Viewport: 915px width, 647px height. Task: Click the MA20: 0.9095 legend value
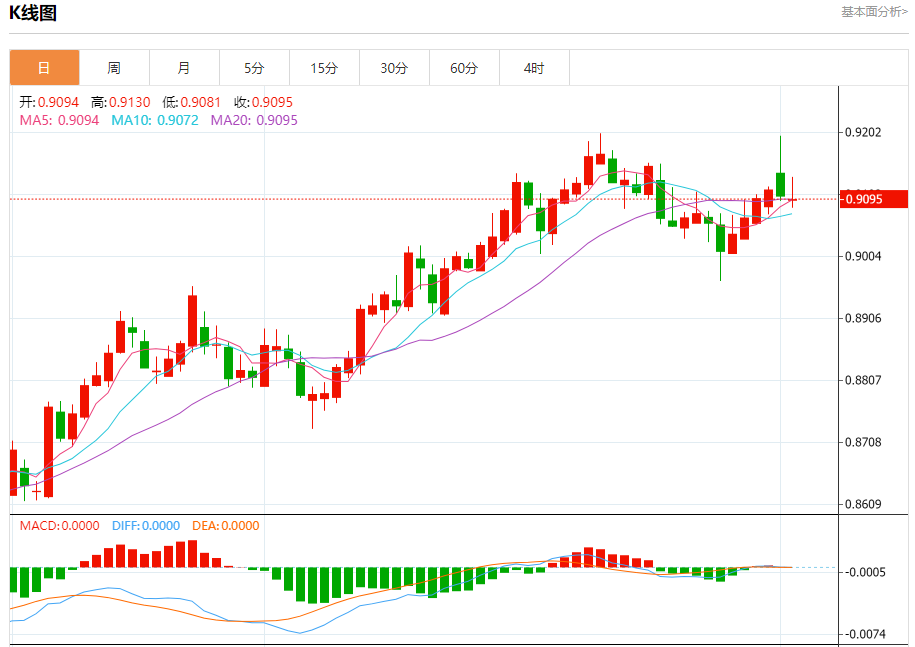(254, 120)
